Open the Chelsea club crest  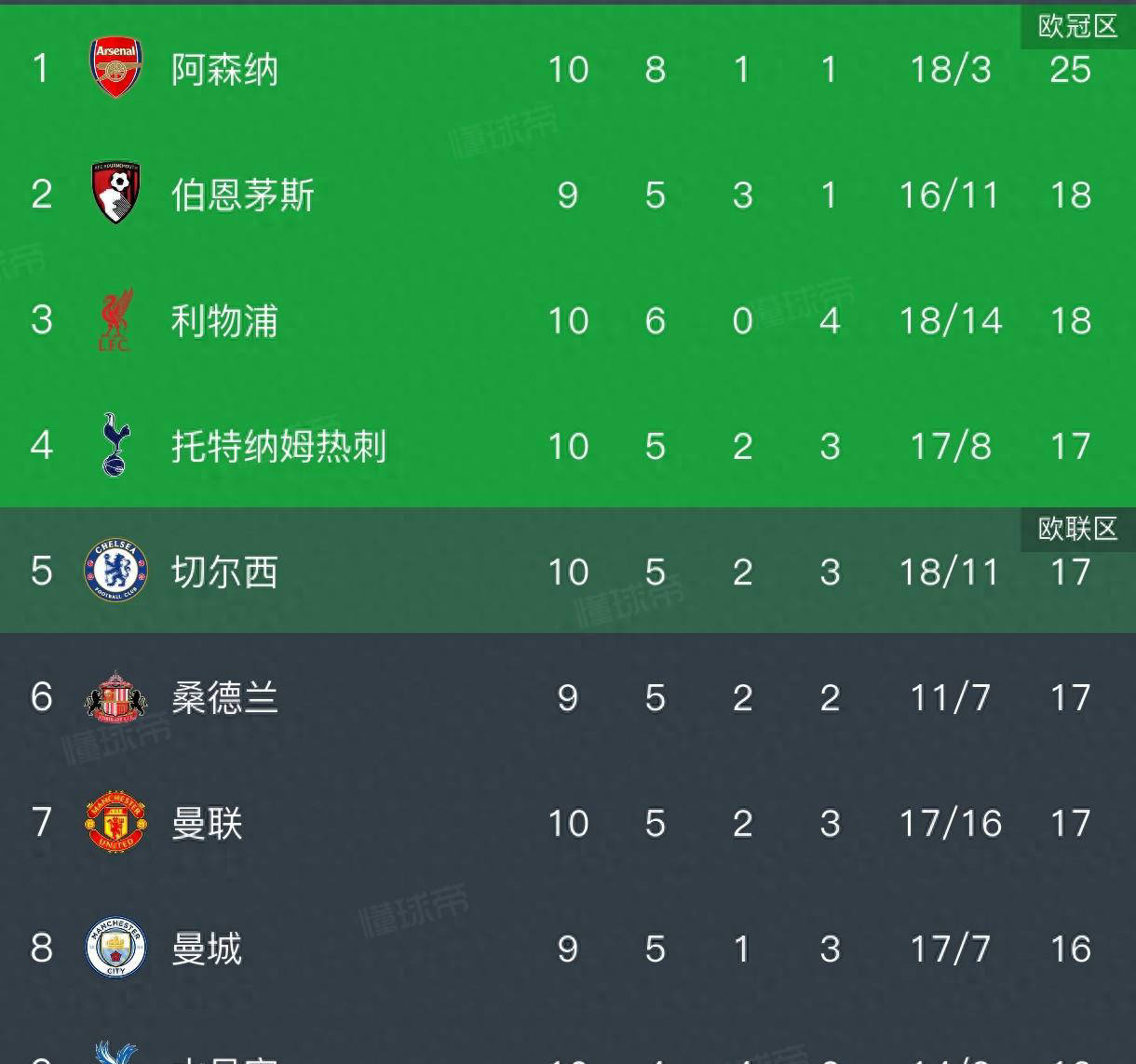115,571
